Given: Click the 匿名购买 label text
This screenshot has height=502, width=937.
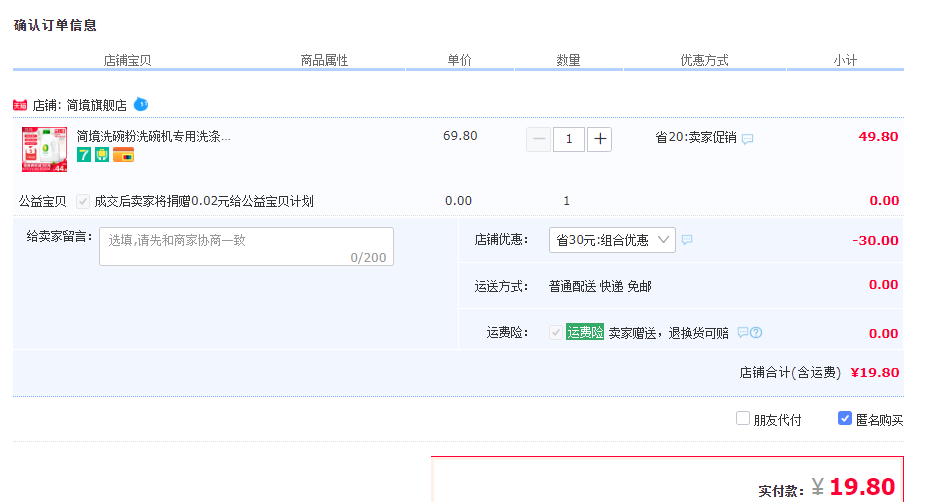Looking at the screenshot, I should coord(880,420).
